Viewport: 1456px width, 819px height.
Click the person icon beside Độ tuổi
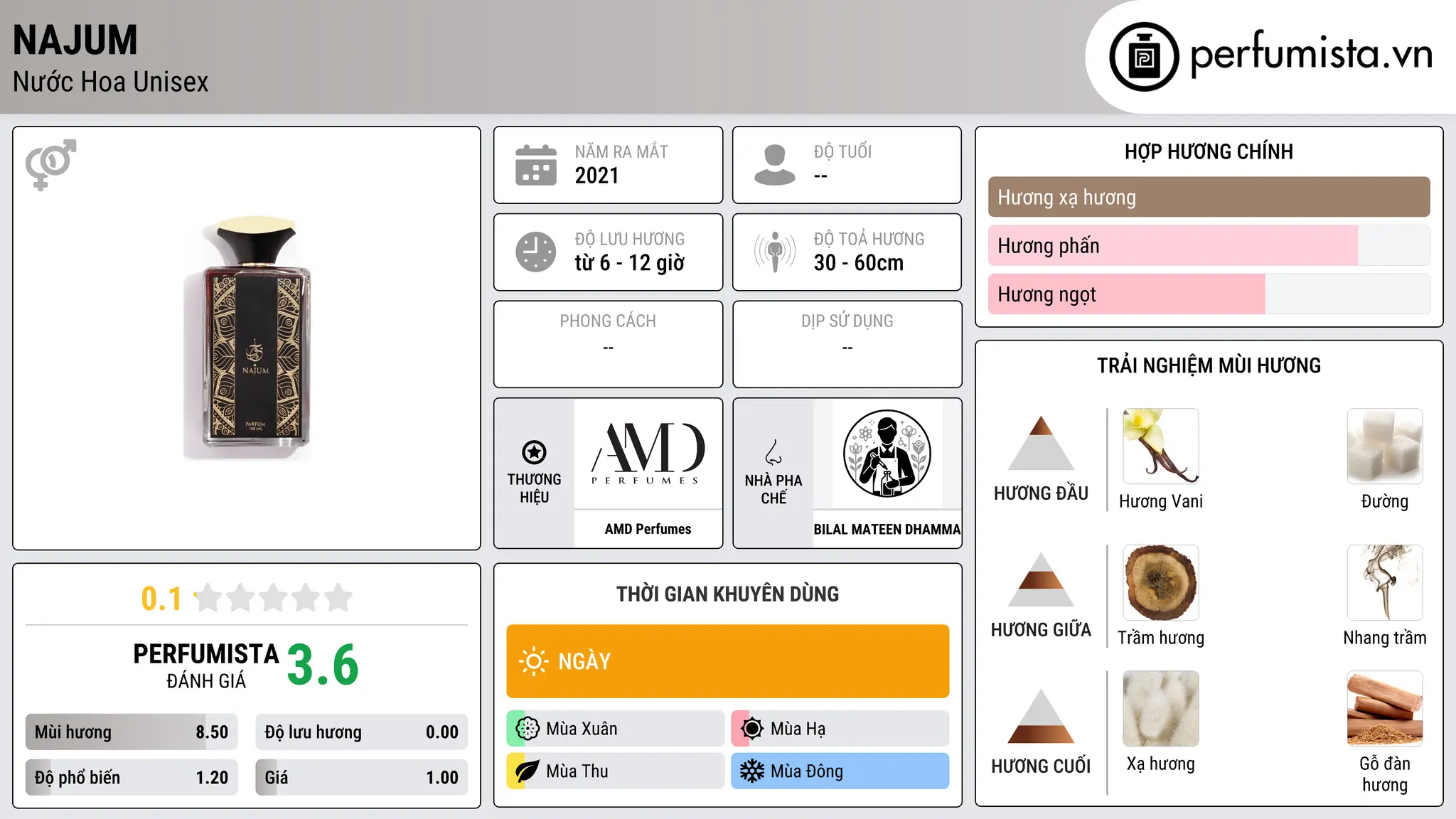pyautogui.click(x=774, y=165)
